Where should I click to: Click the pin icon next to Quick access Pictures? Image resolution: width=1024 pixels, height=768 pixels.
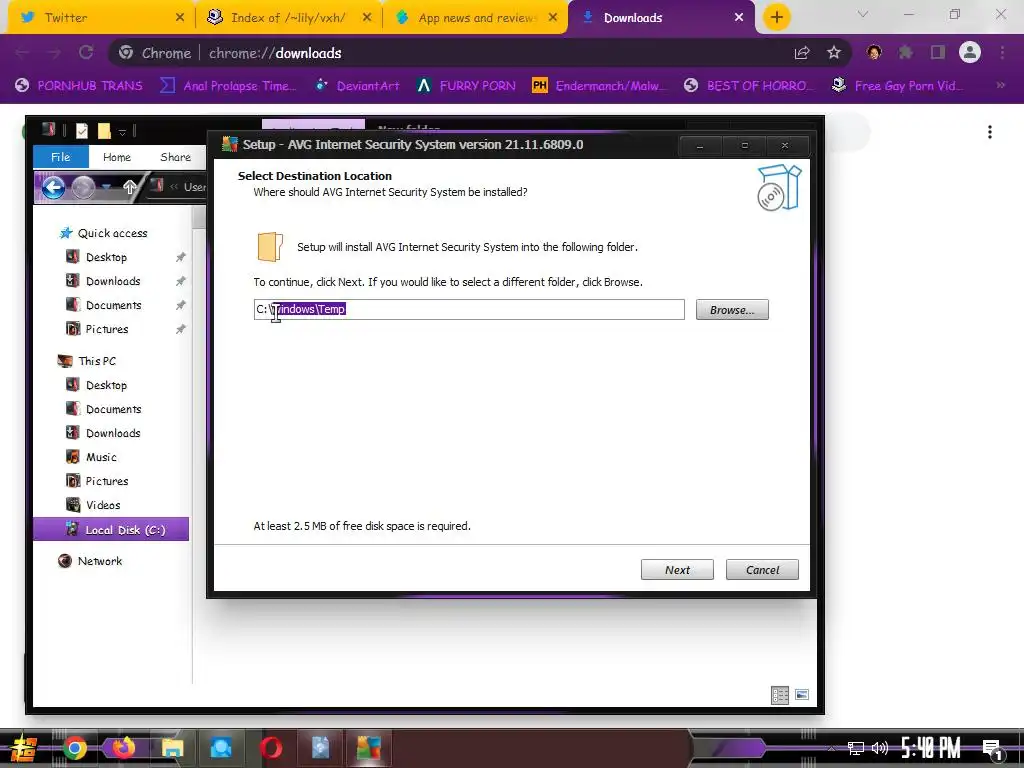coord(181,329)
